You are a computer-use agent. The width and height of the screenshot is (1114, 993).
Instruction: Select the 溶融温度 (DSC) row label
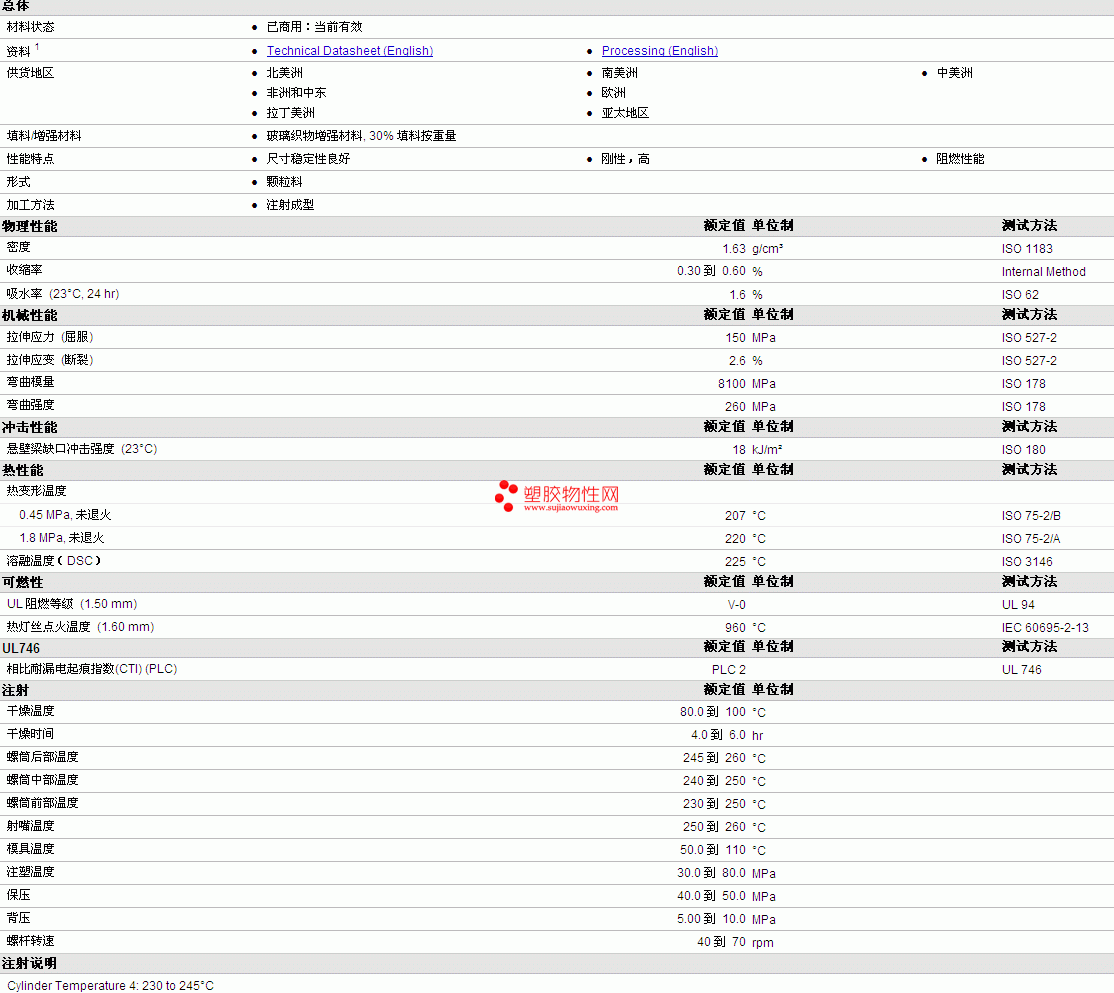coord(54,560)
